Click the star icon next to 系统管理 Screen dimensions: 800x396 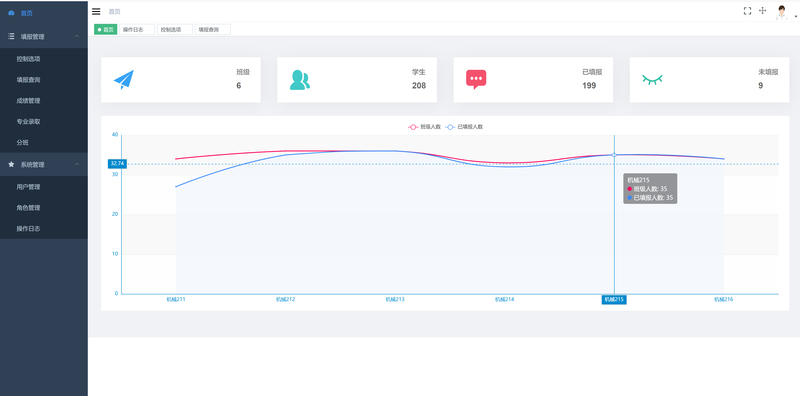(x=11, y=164)
